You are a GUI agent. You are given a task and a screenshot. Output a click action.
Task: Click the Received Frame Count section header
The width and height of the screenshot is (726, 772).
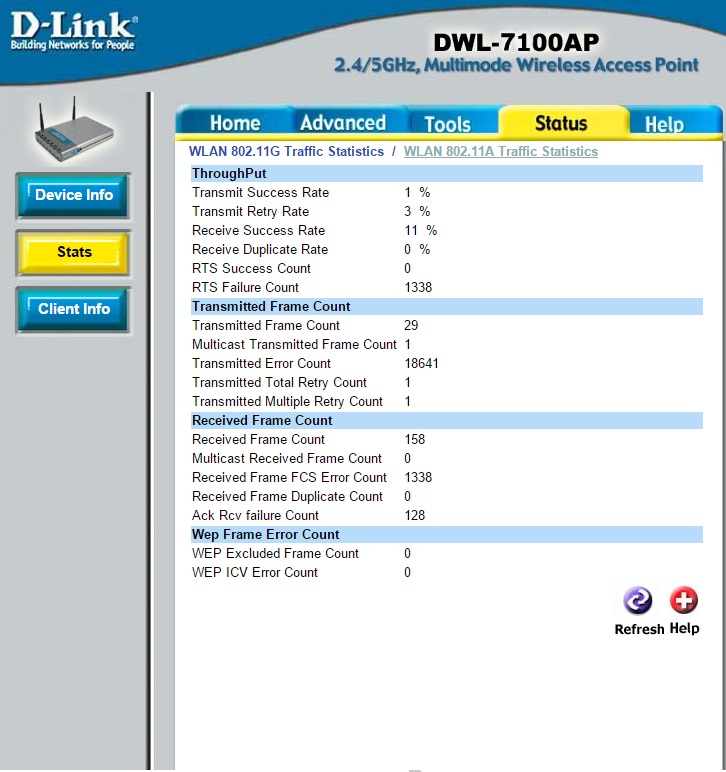447,420
